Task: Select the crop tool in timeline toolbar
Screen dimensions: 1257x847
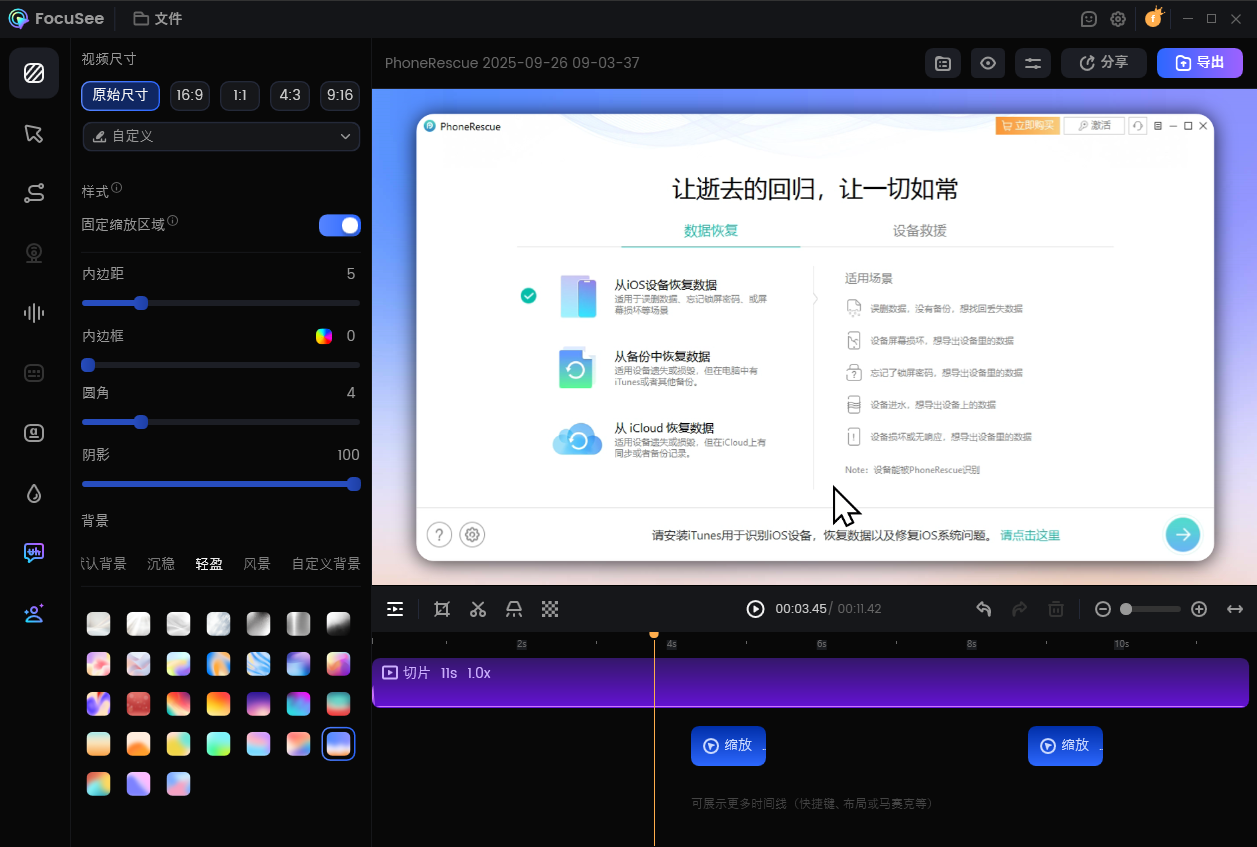Action: click(x=442, y=609)
